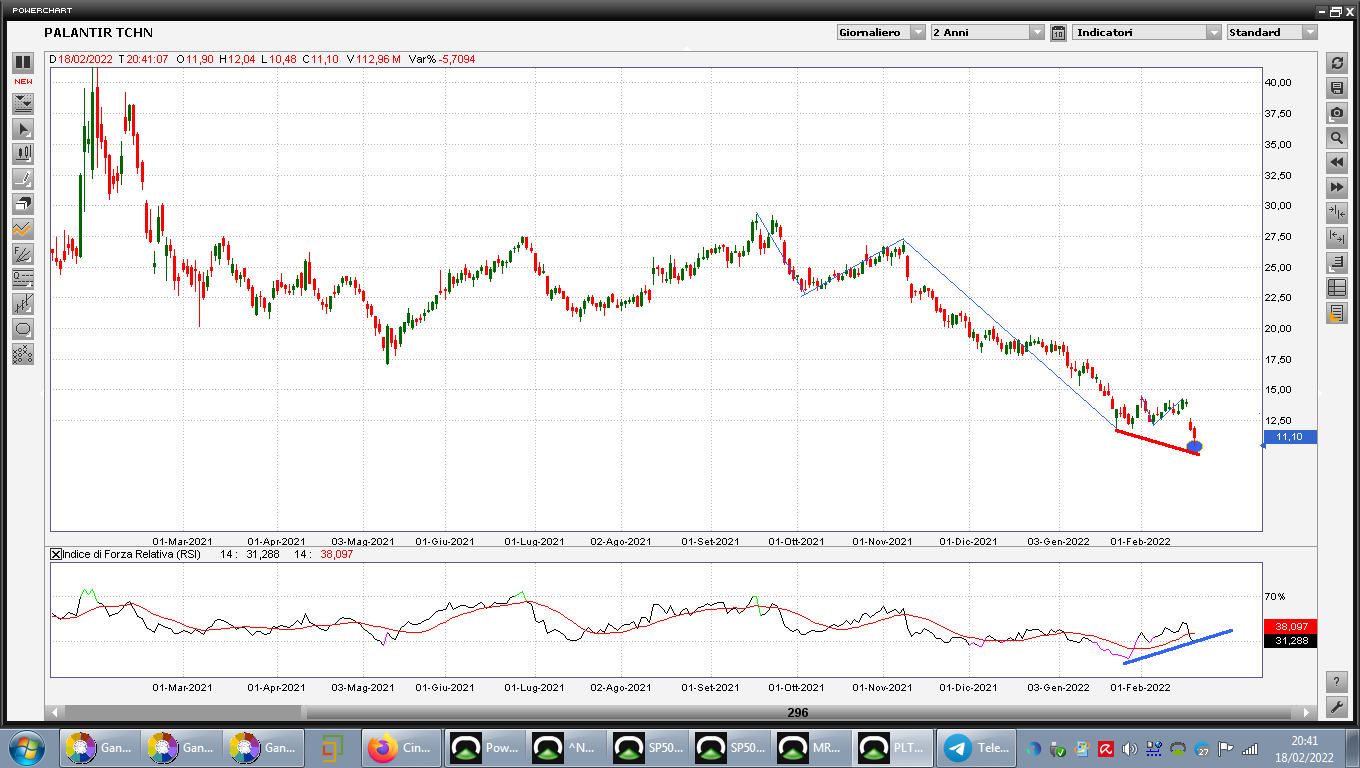Click the Indice di Forza Relativa (RSI) label
Viewport: 1360px width, 768px height.
click(x=132, y=554)
